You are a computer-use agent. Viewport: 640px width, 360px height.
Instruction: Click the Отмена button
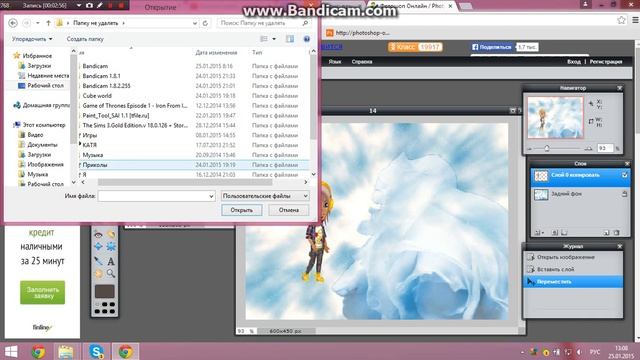point(289,210)
